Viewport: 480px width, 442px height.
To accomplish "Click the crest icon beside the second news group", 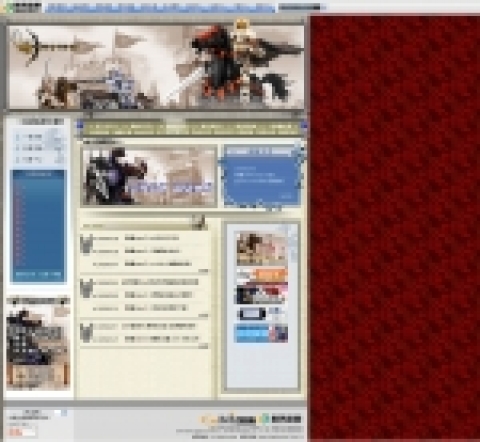I will [86, 288].
